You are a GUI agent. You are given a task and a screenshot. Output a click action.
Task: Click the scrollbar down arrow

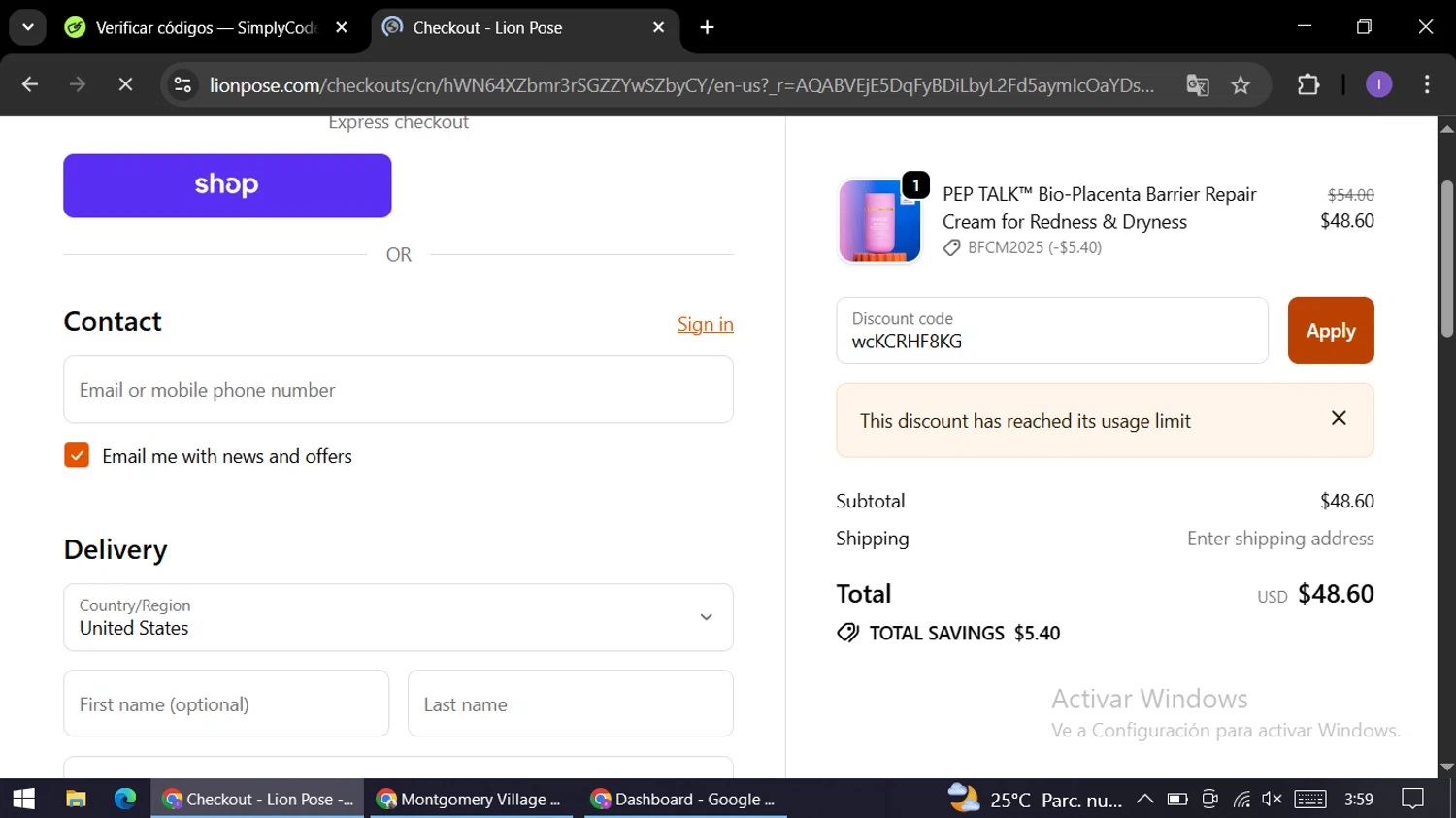(x=1447, y=768)
